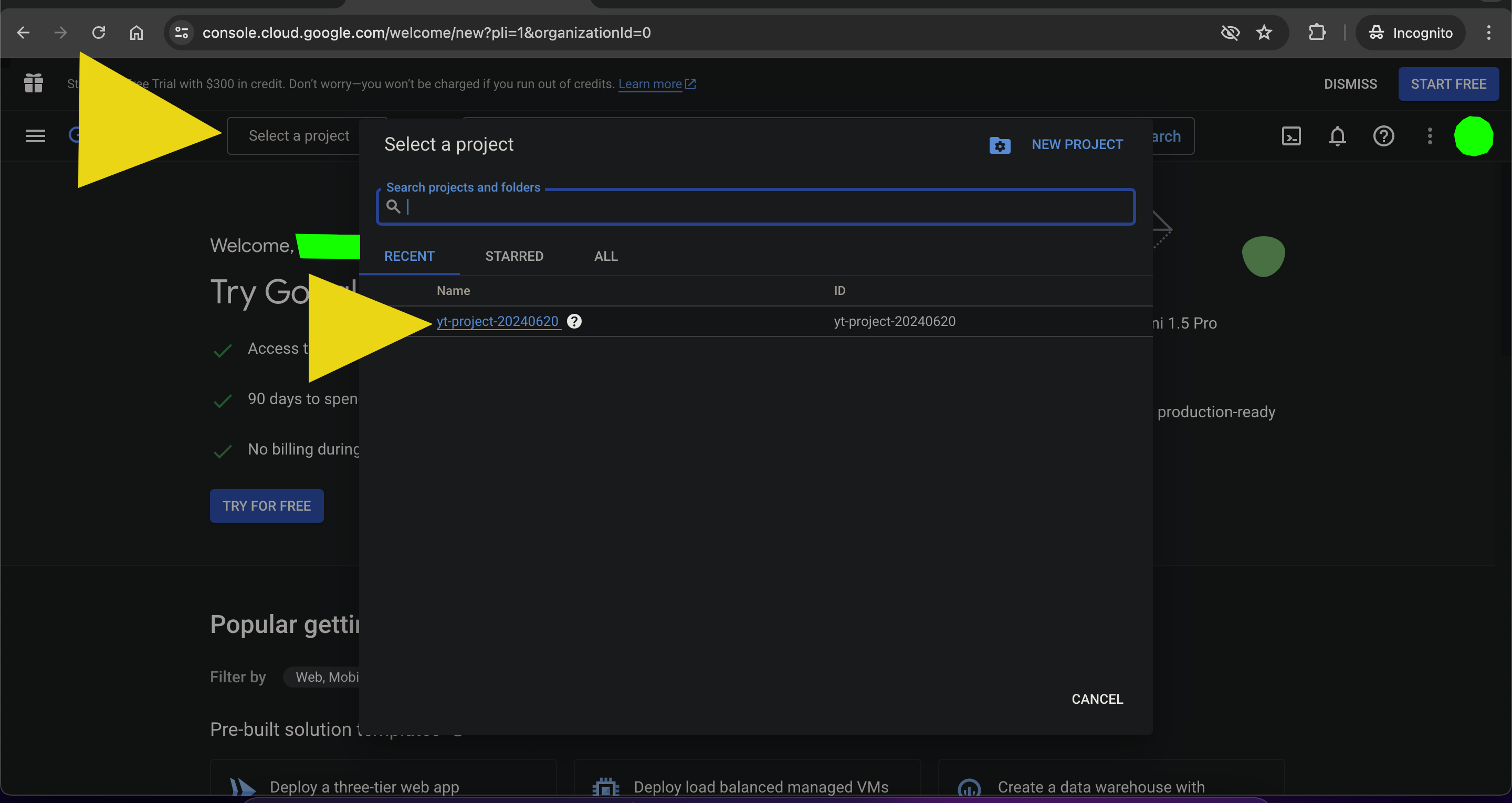Viewport: 1512px width, 803px height.
Task: Open the help question mark menu
Action: (x=1383, y=136)
